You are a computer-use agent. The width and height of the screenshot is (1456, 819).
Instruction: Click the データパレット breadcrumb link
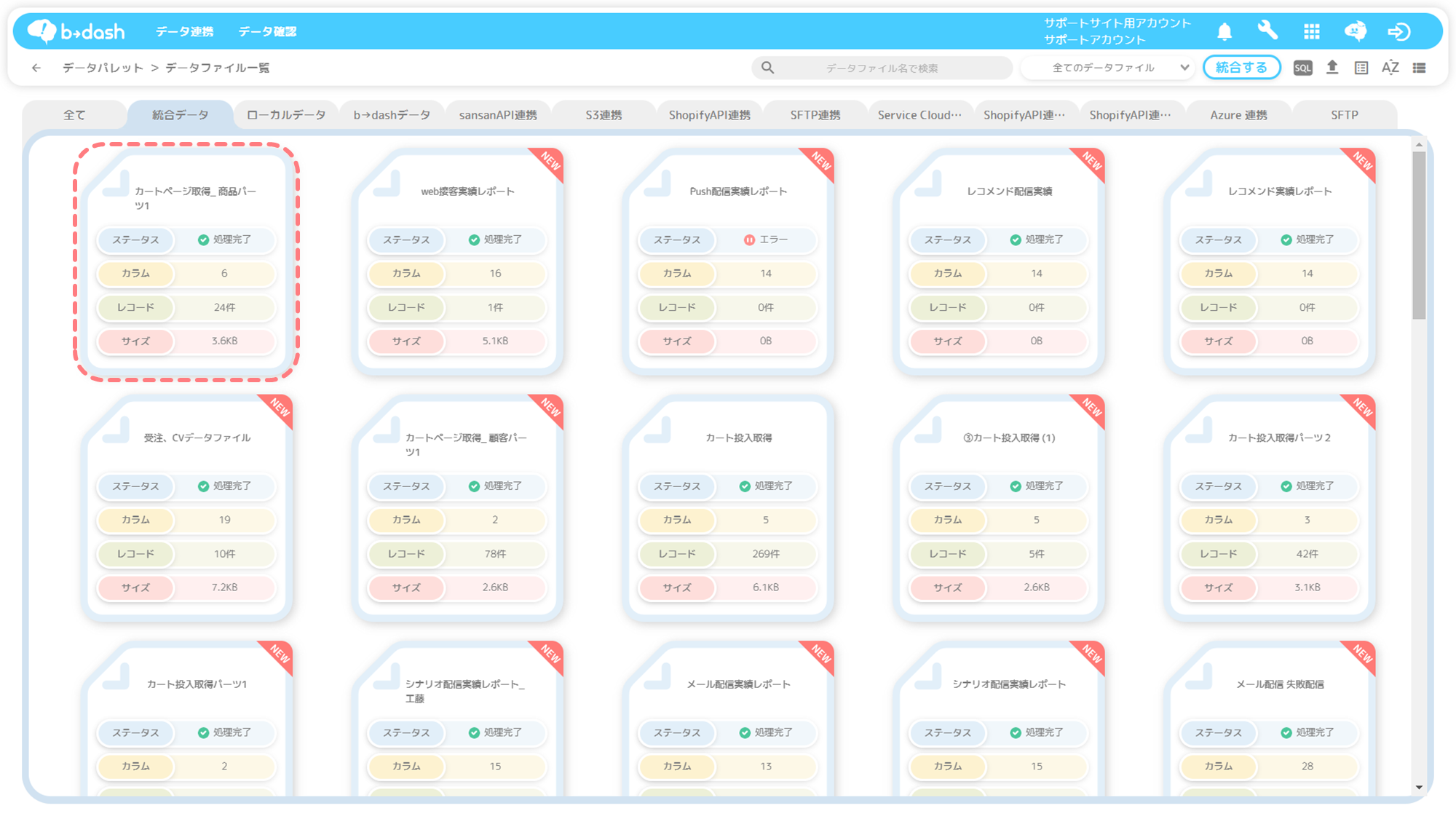103,68
